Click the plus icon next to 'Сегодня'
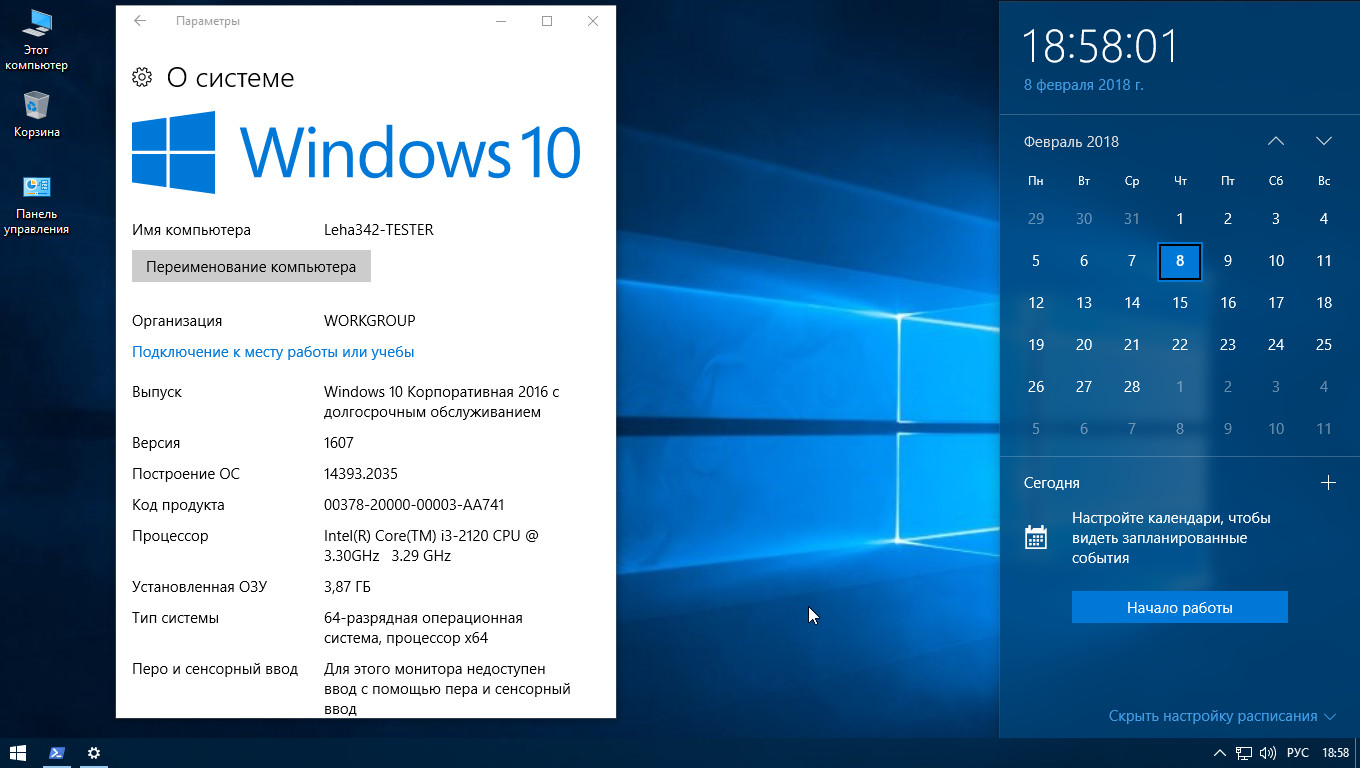This screenshot has height=768, width=1360. [1328, 483]
